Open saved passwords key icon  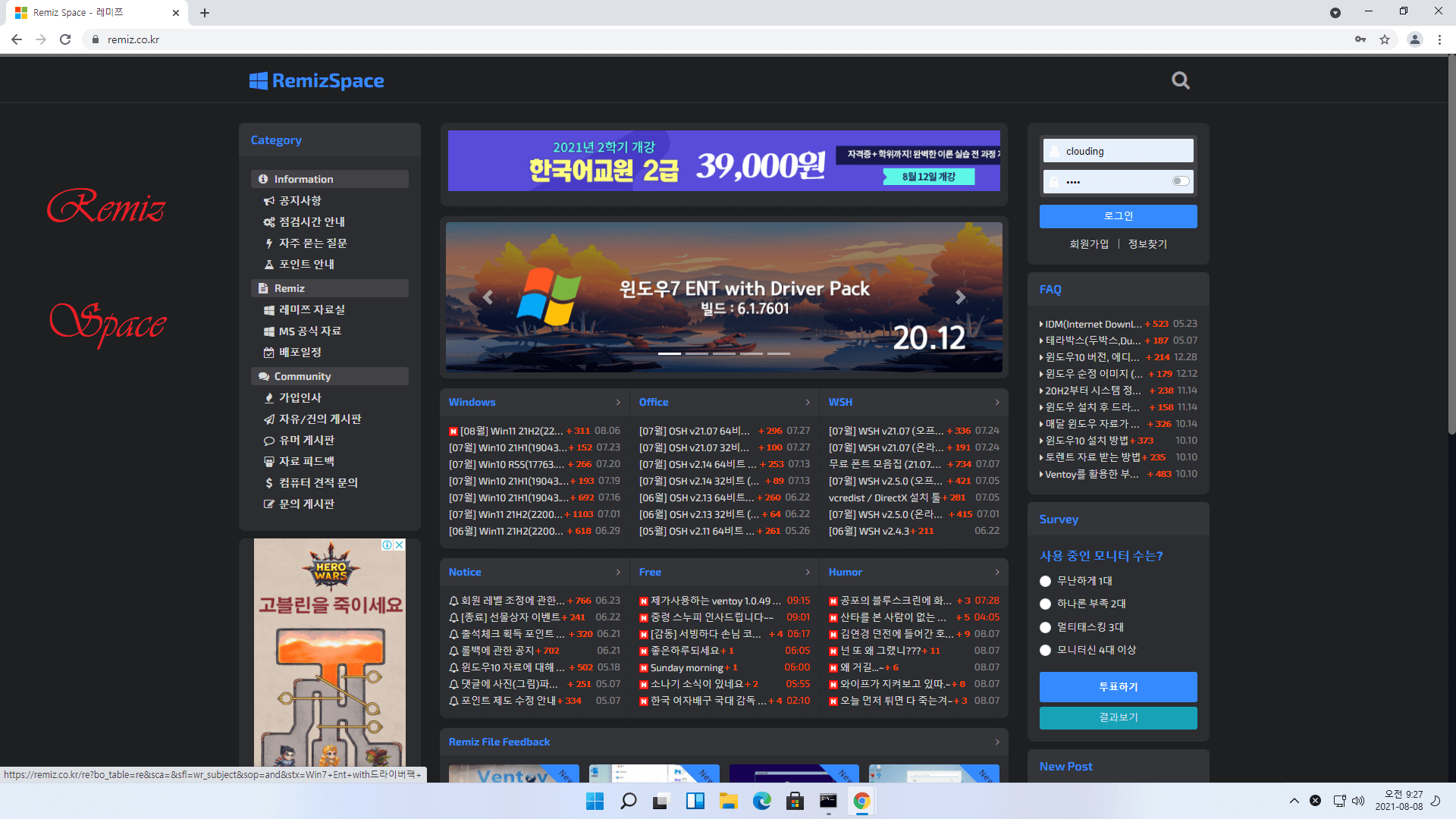(1360, 39)
